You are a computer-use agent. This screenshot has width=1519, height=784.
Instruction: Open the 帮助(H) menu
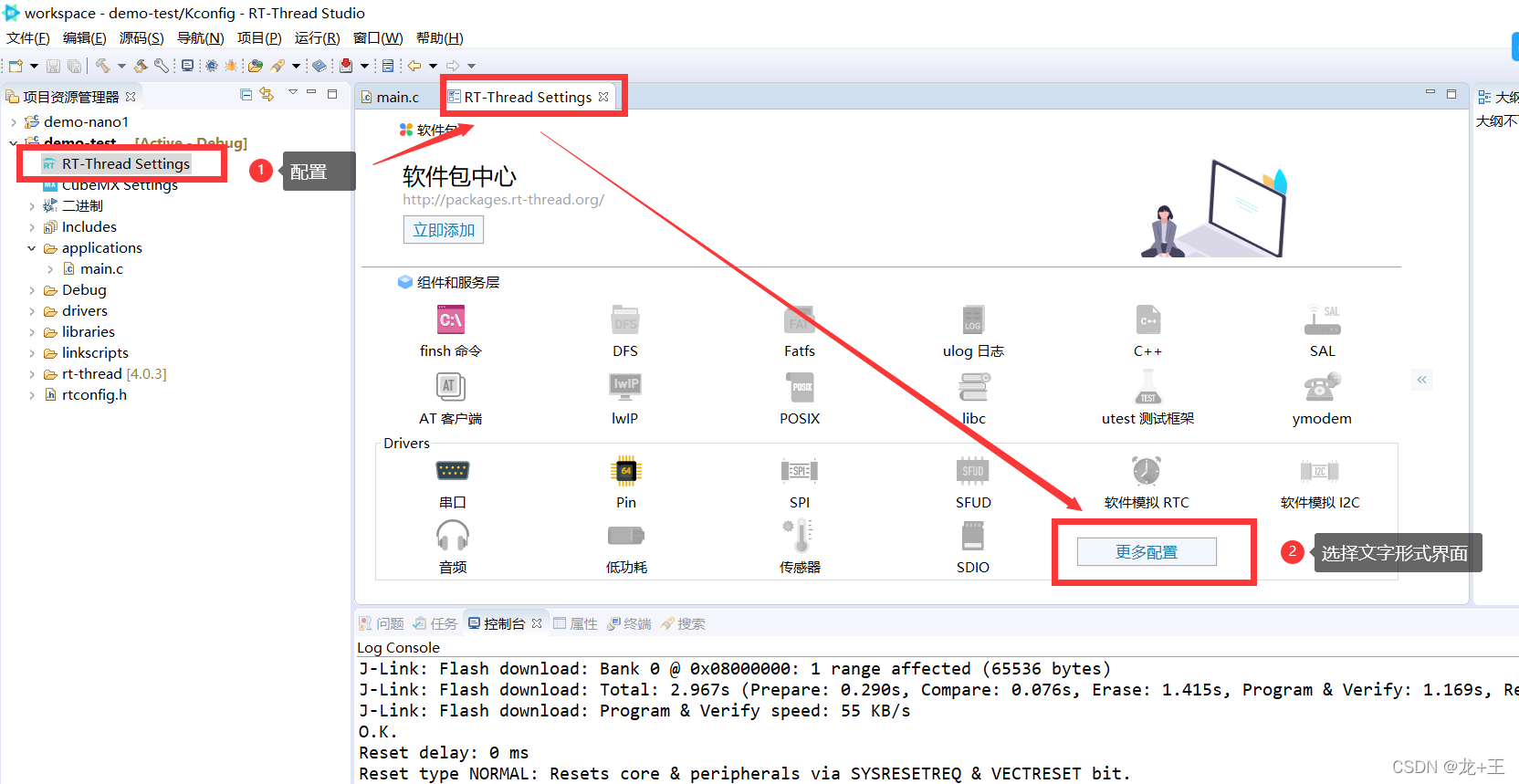440,37
